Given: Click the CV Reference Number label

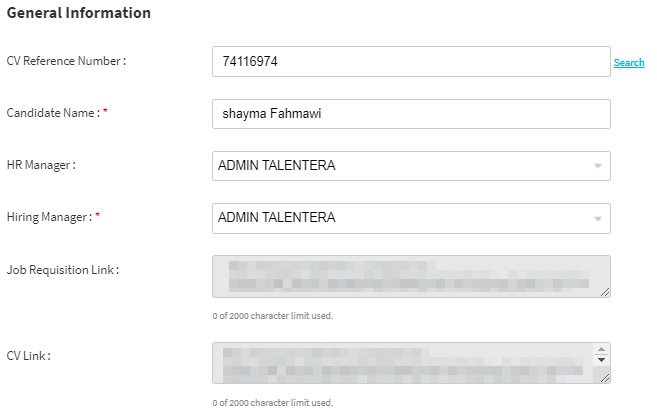Looking at the screenshot, I should pos(67,61).
